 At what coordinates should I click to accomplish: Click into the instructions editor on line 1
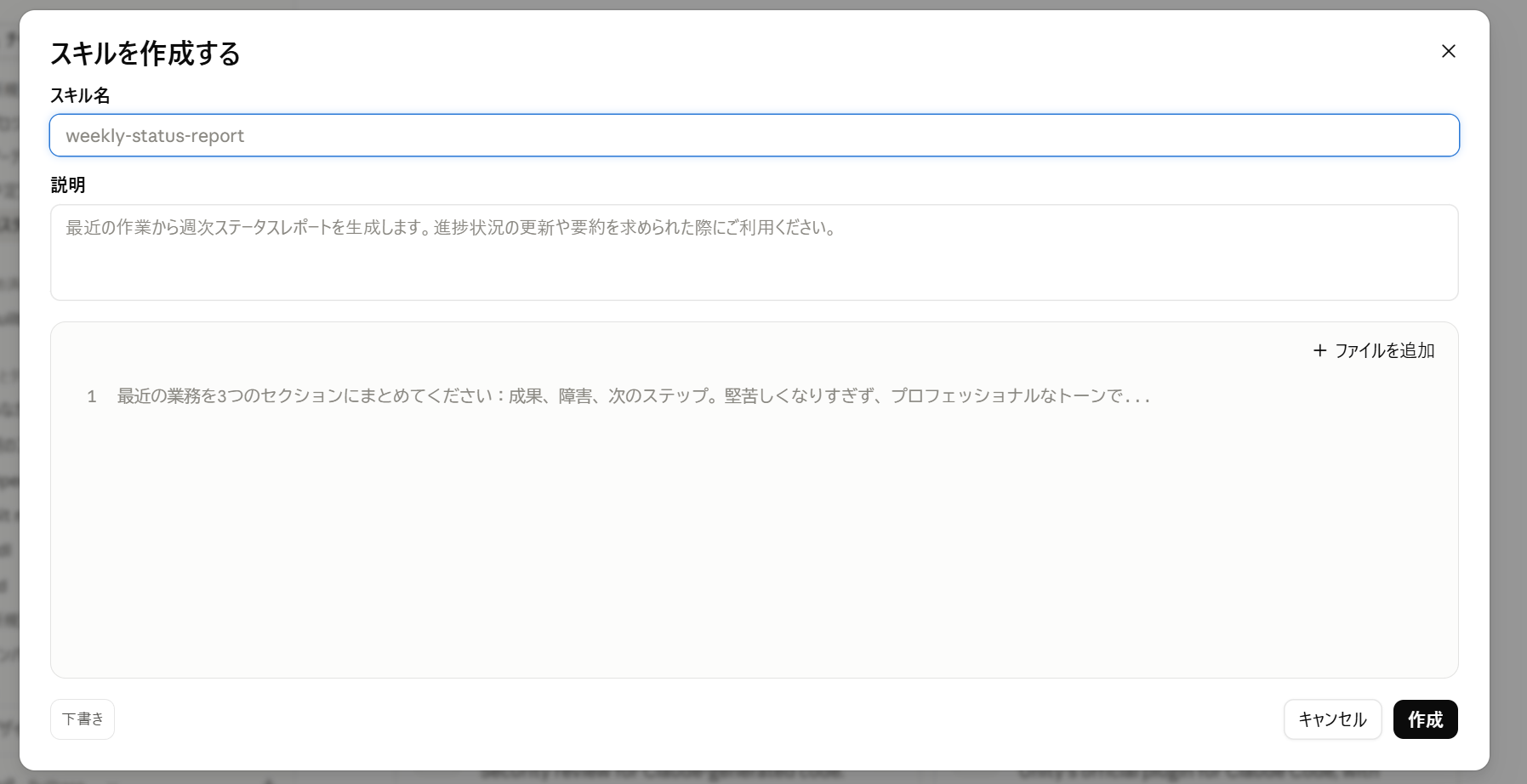click(634, 396)
